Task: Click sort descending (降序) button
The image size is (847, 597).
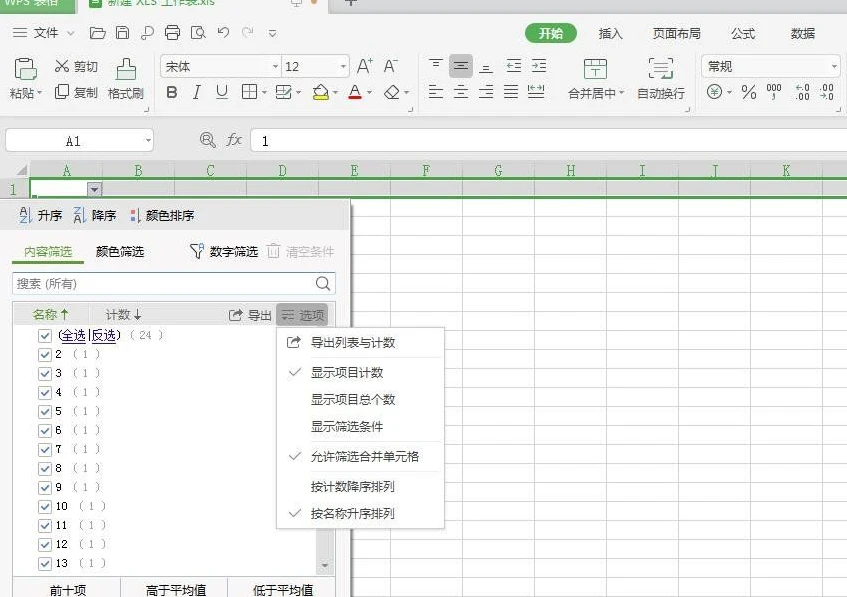Action: pyautogui.click(x=95, y=215)
